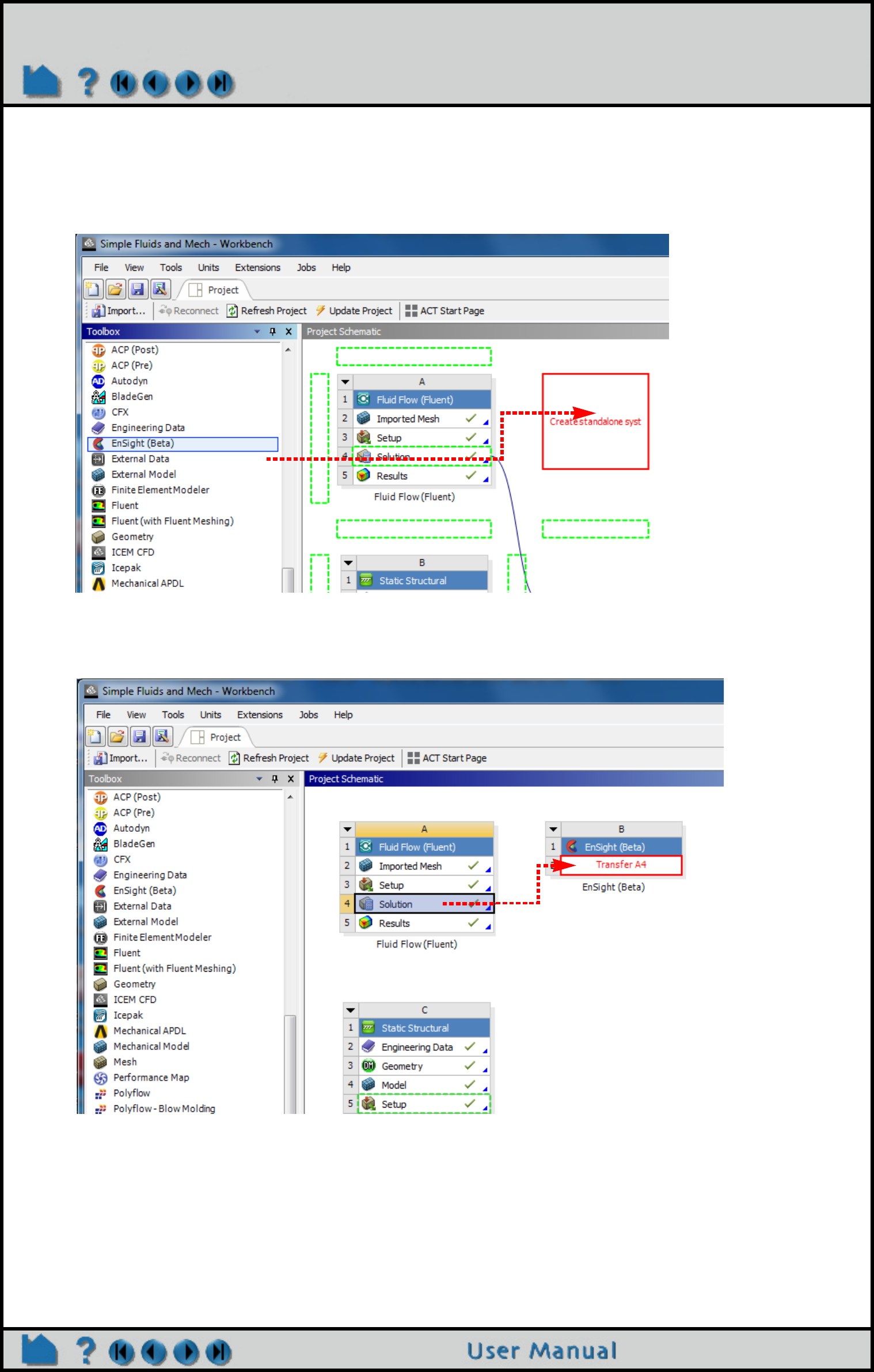874x1372 pixels.
Task: Click Open folder icon in lower Workbench toolbar
Action: [118, 737]
